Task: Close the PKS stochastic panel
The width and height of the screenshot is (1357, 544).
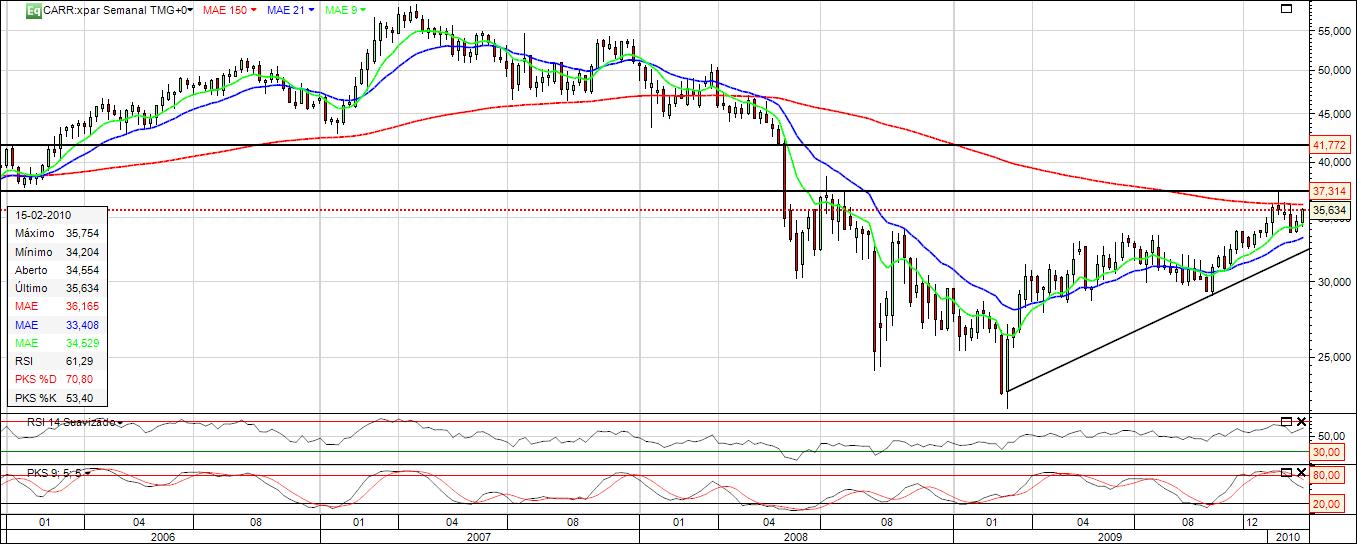Action: click(1301, 472)
